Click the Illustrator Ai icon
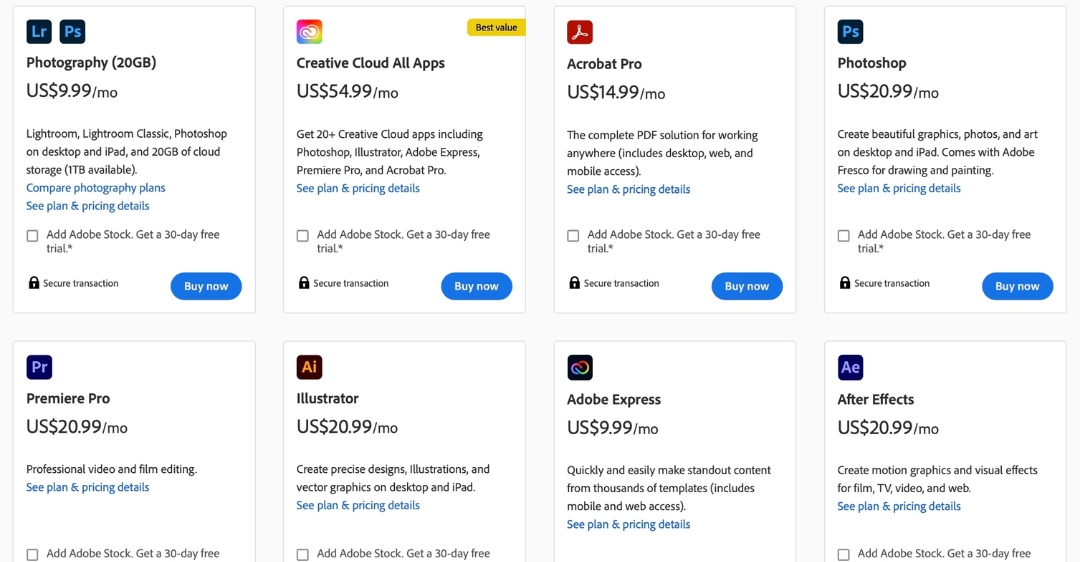 coord(309,367)
